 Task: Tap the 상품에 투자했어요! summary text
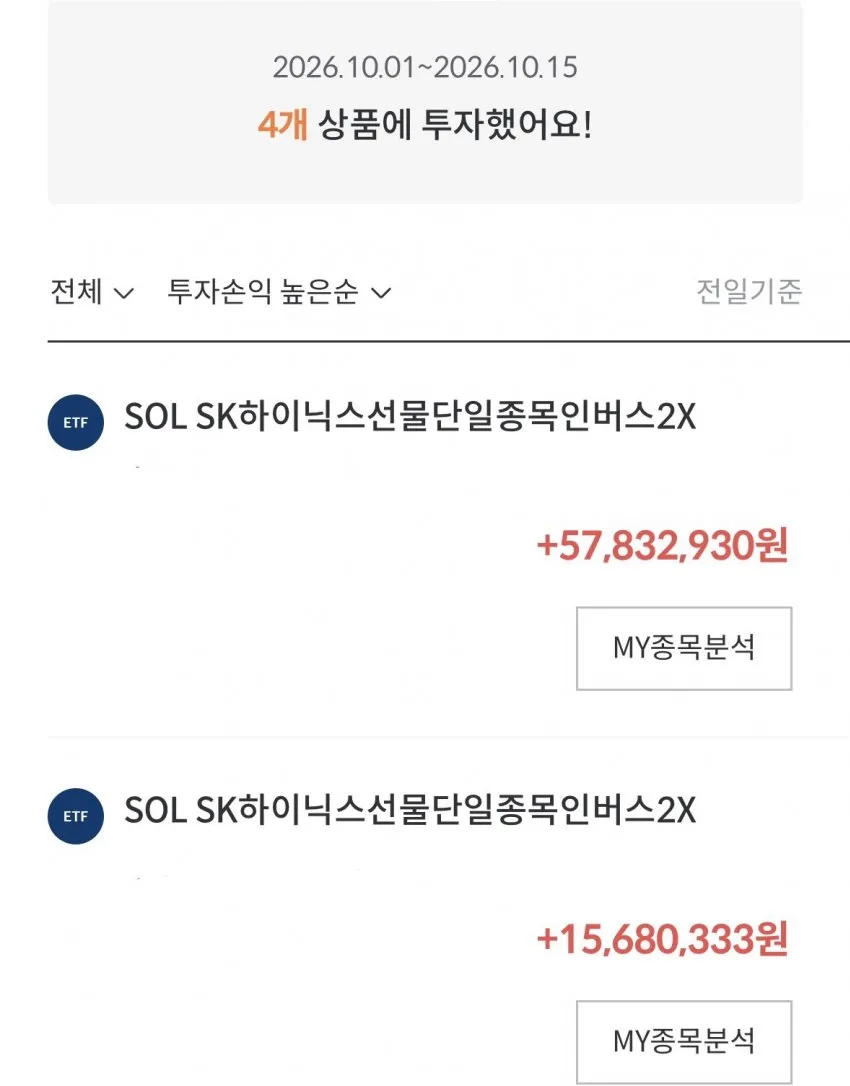coord(455,125)
